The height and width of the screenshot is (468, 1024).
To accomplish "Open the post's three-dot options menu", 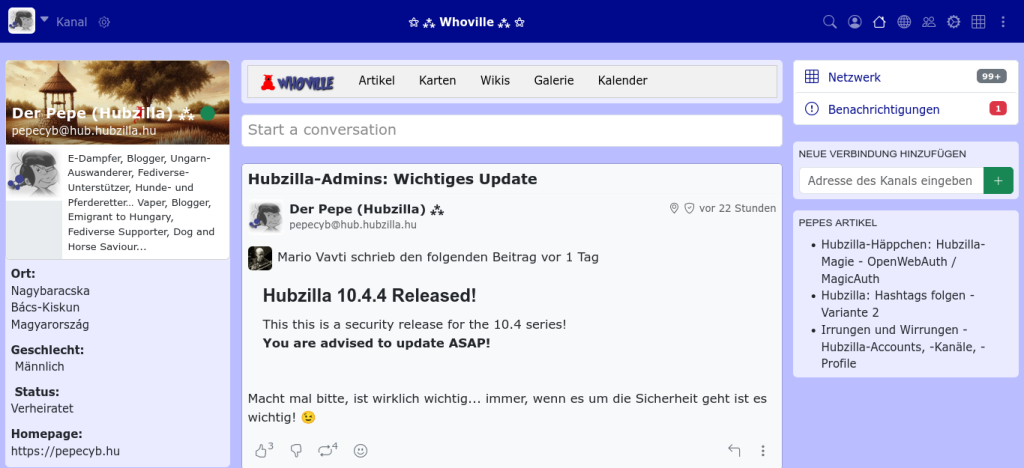I will pos(763,451).
